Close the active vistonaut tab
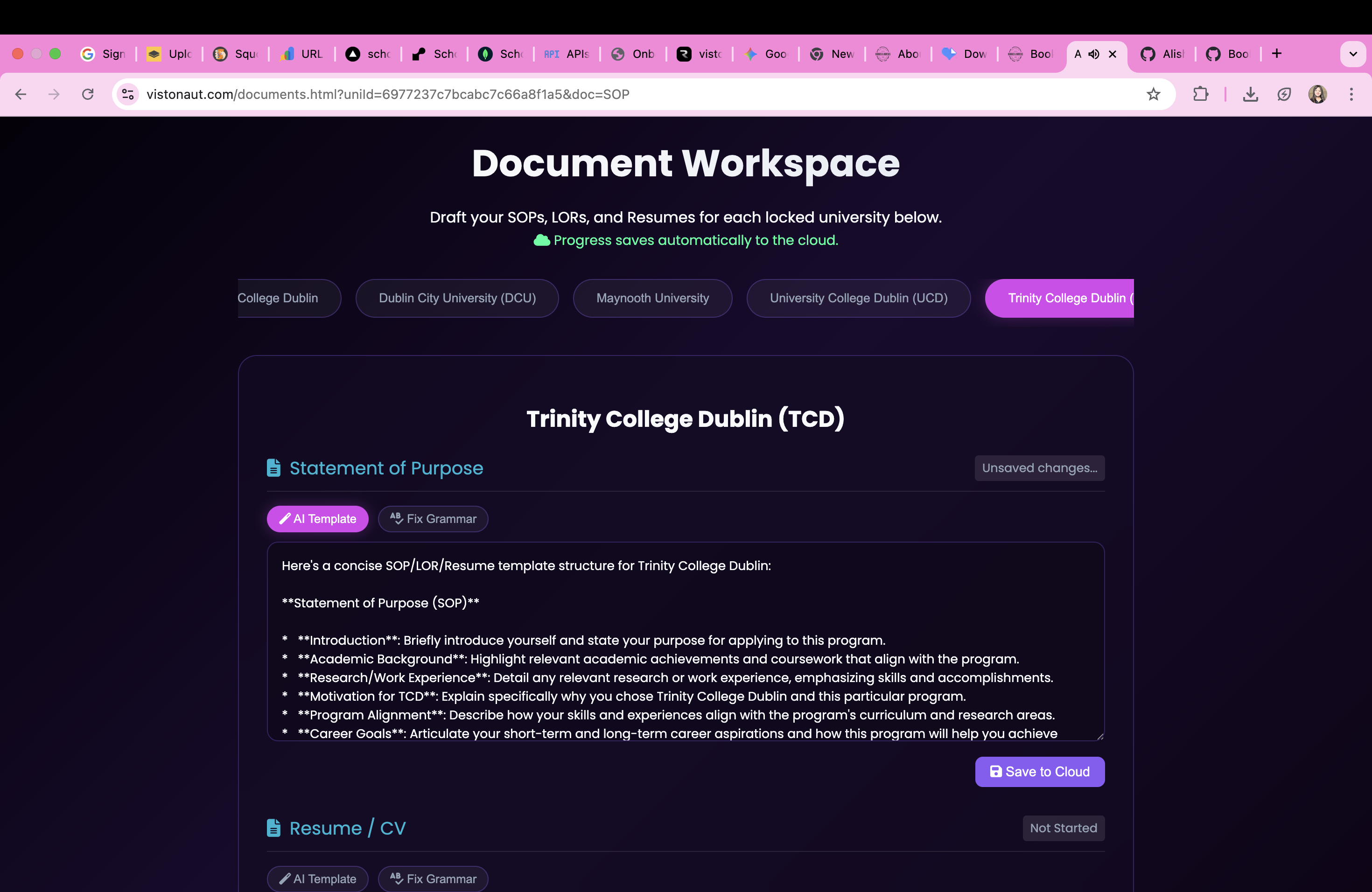 1113,54
